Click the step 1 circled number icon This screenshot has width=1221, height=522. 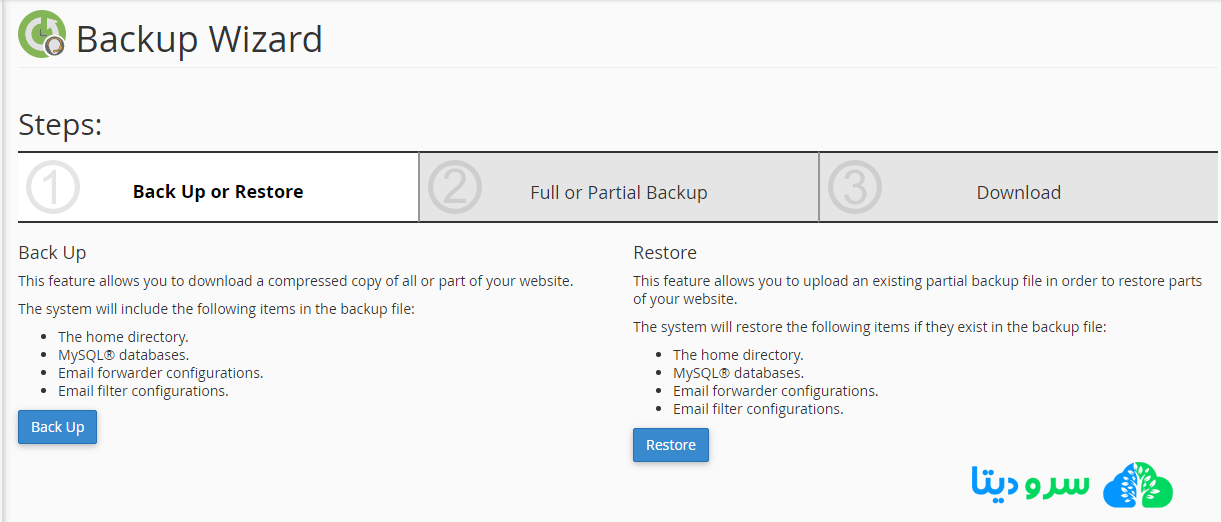pos(53,187)
